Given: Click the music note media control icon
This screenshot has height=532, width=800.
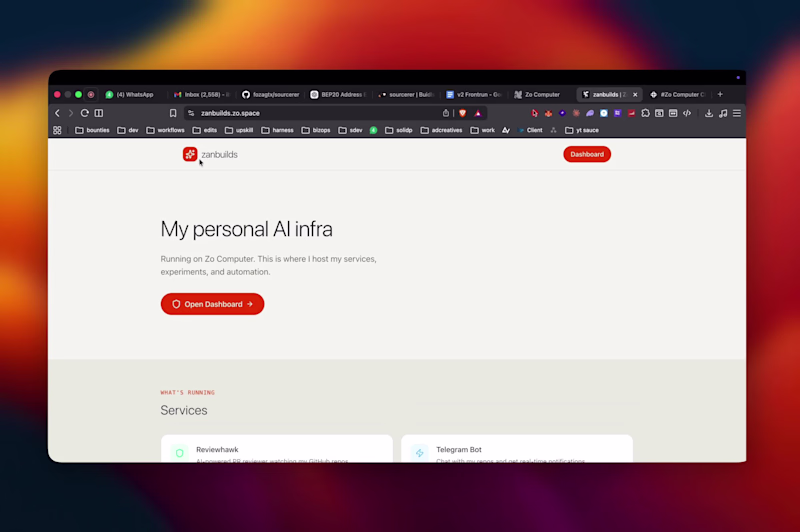Looking at the screenshot, I should point(723,113).
